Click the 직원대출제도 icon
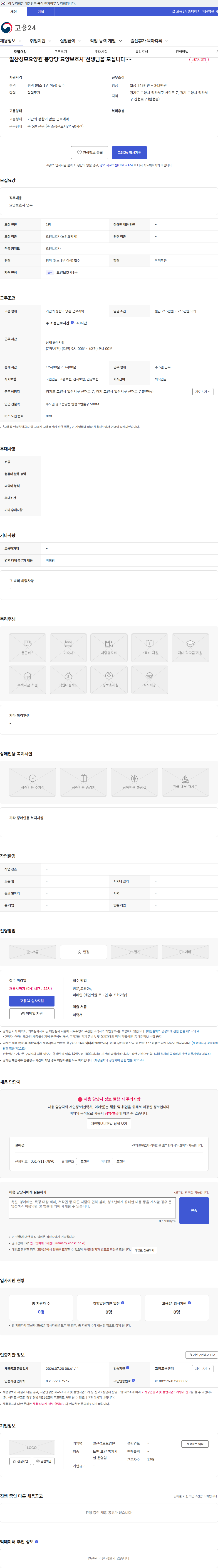This screenshot has height=1568, width=218. pos(68,680)
